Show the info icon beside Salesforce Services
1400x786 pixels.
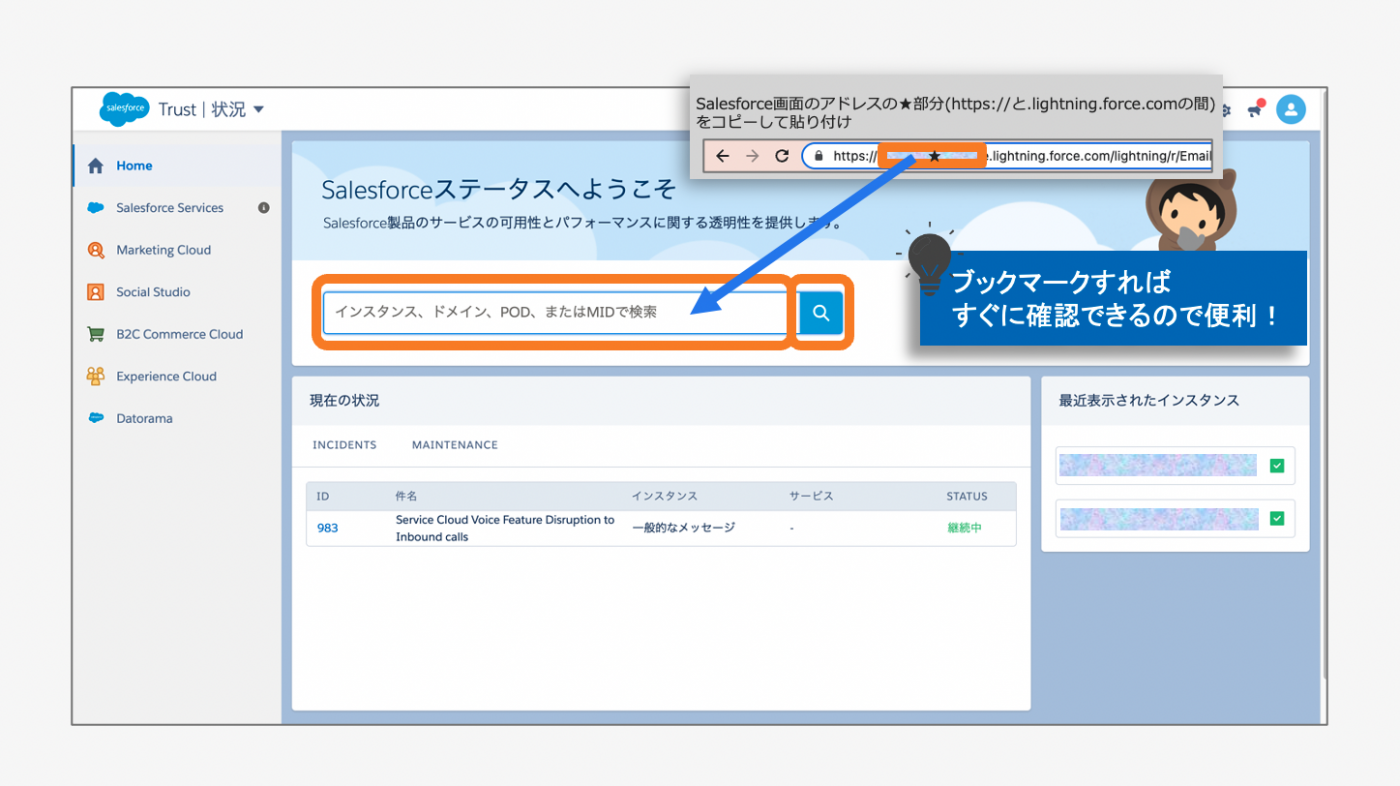[264, 208]
